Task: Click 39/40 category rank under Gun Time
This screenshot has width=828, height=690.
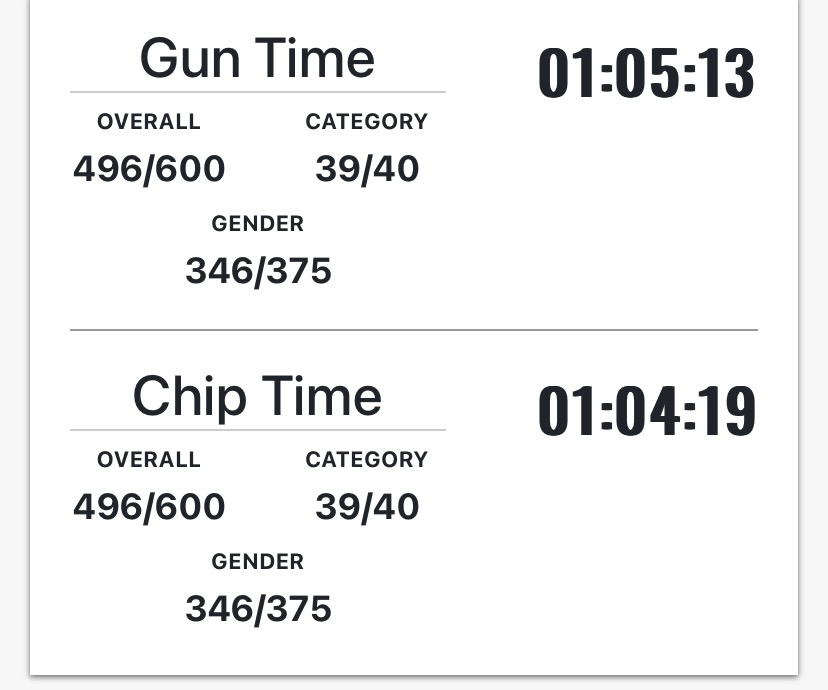Action: click(x=367, y=169)
